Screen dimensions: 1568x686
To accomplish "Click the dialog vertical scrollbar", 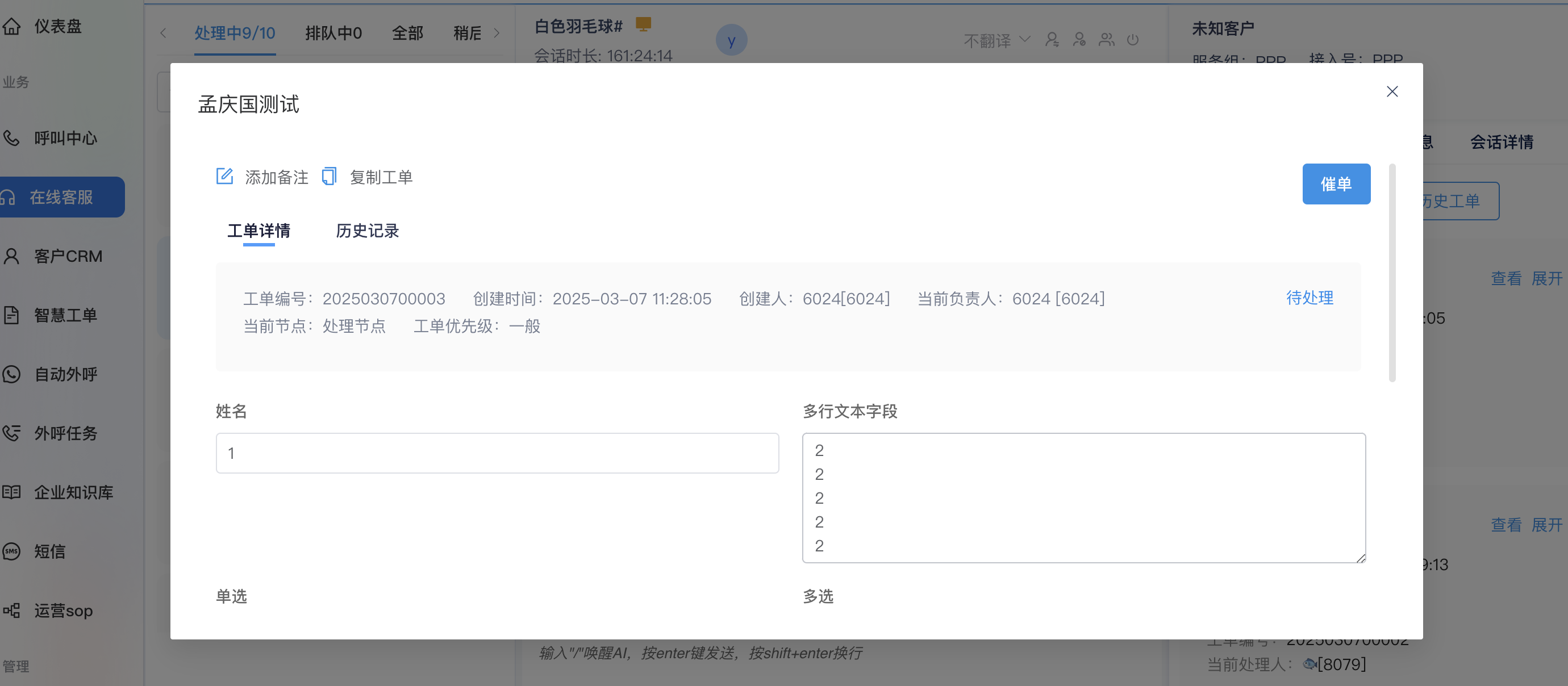I will pos(1392,273).
